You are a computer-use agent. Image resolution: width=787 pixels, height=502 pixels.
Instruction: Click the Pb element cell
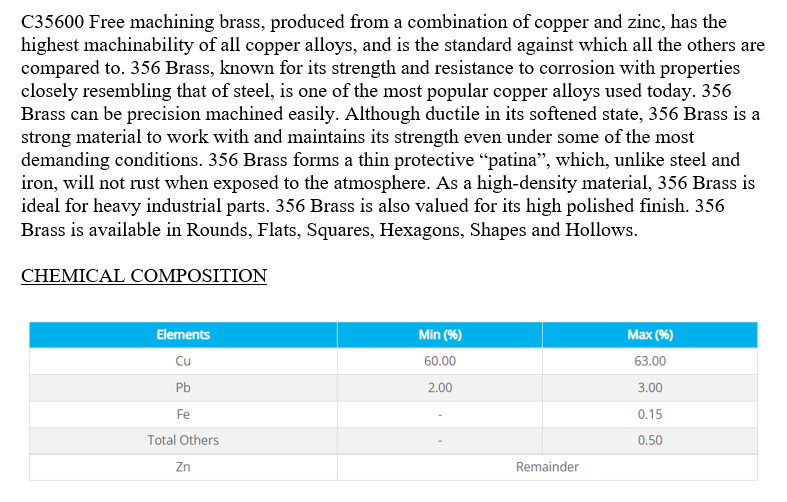click(x=183, y=388)
